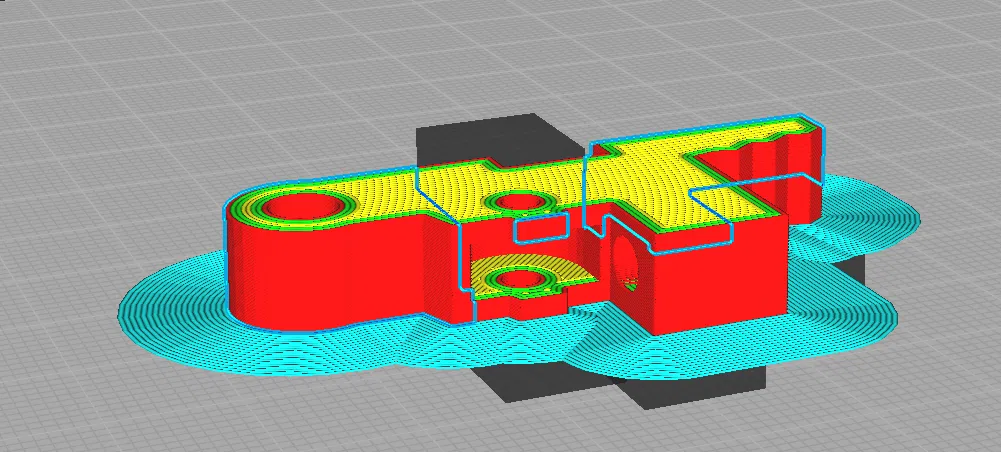Select the lower recessed hole with yellow infill ring
This screenshot has width=1001, height=452.
pos(520,279)
